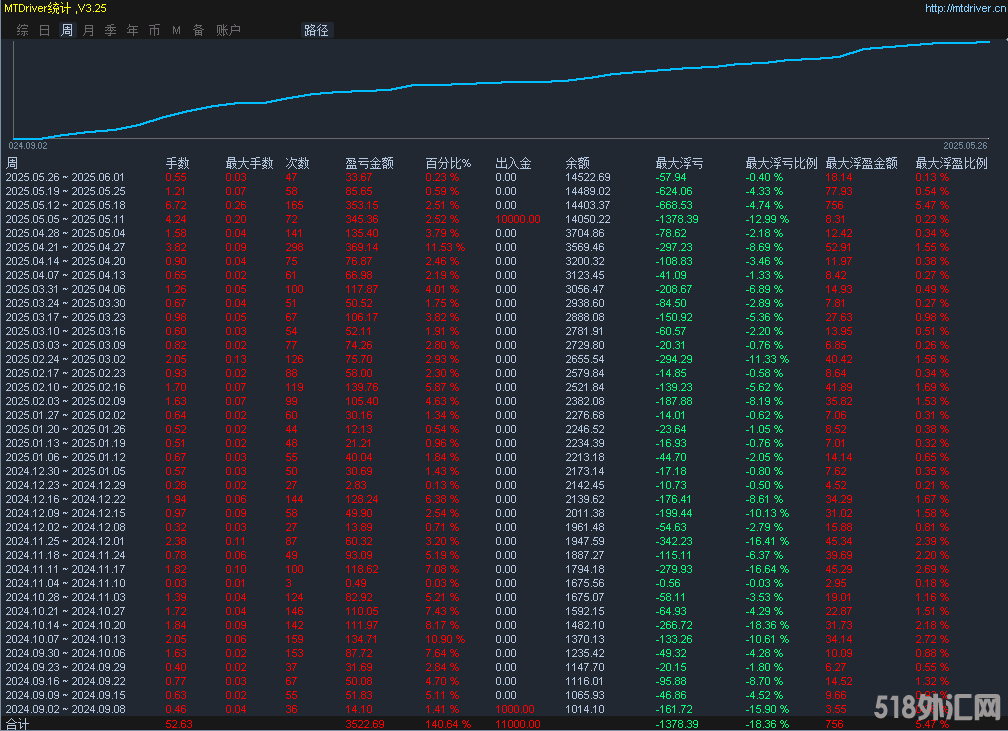Click profit amount 369.14
Screen dimensions: 1008x731
point(362,248)
